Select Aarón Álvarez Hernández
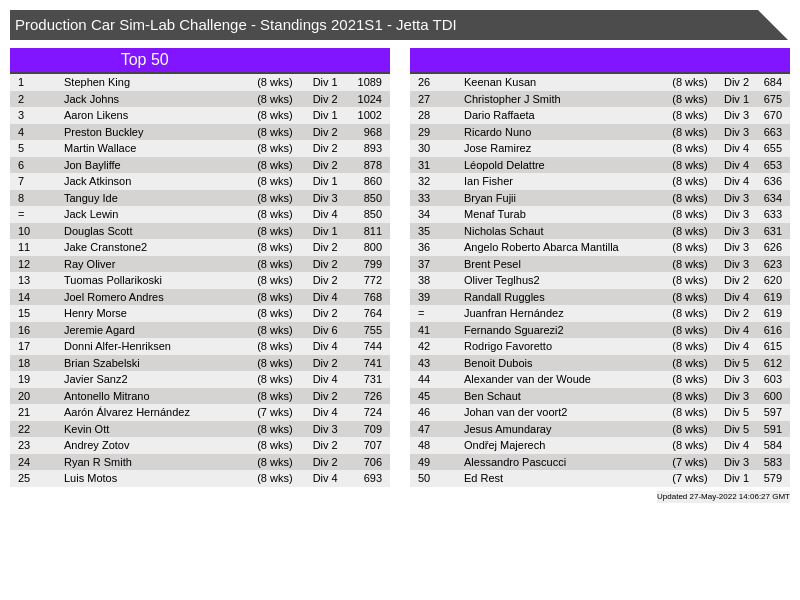Viewport: 800px width, 600px height. point(126,412)
